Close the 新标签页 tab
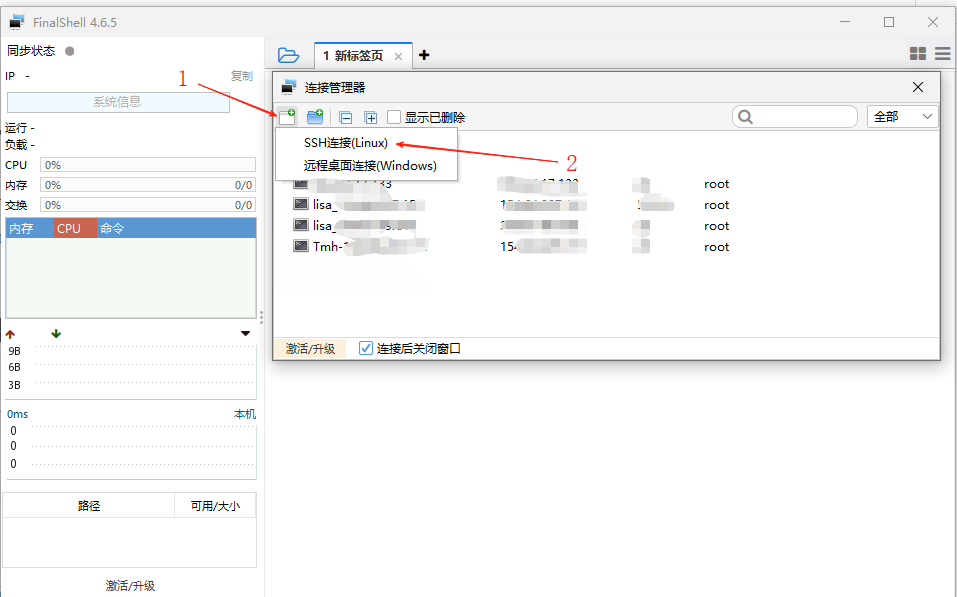Image resolution: width=957 pixels, height=597 pixels. point(399,56)
